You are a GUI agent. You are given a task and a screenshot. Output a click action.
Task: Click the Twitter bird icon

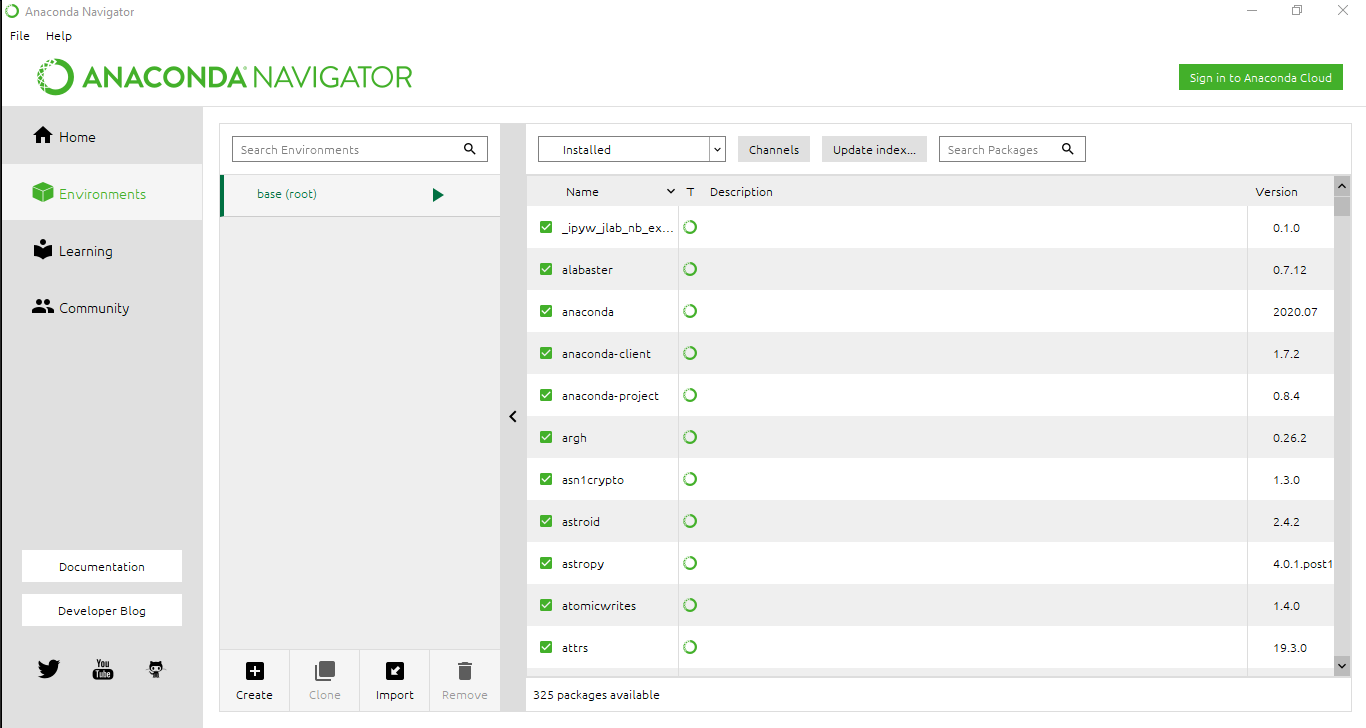pos(49,669)
